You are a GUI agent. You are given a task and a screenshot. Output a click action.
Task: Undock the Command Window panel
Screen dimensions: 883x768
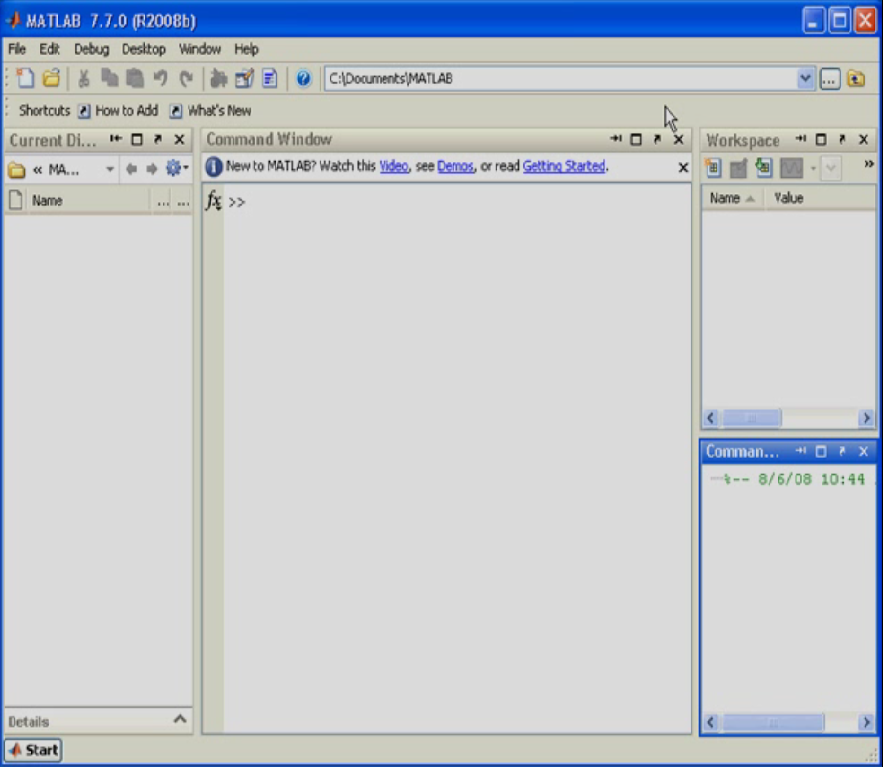pyautogui.click(x=657, y=139)
